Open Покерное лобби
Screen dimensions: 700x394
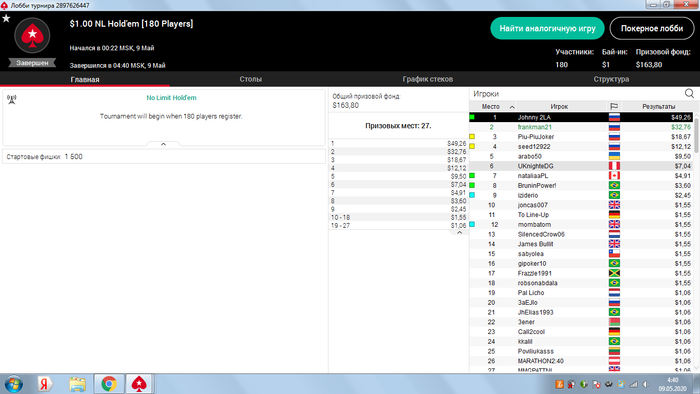(652, 29)
